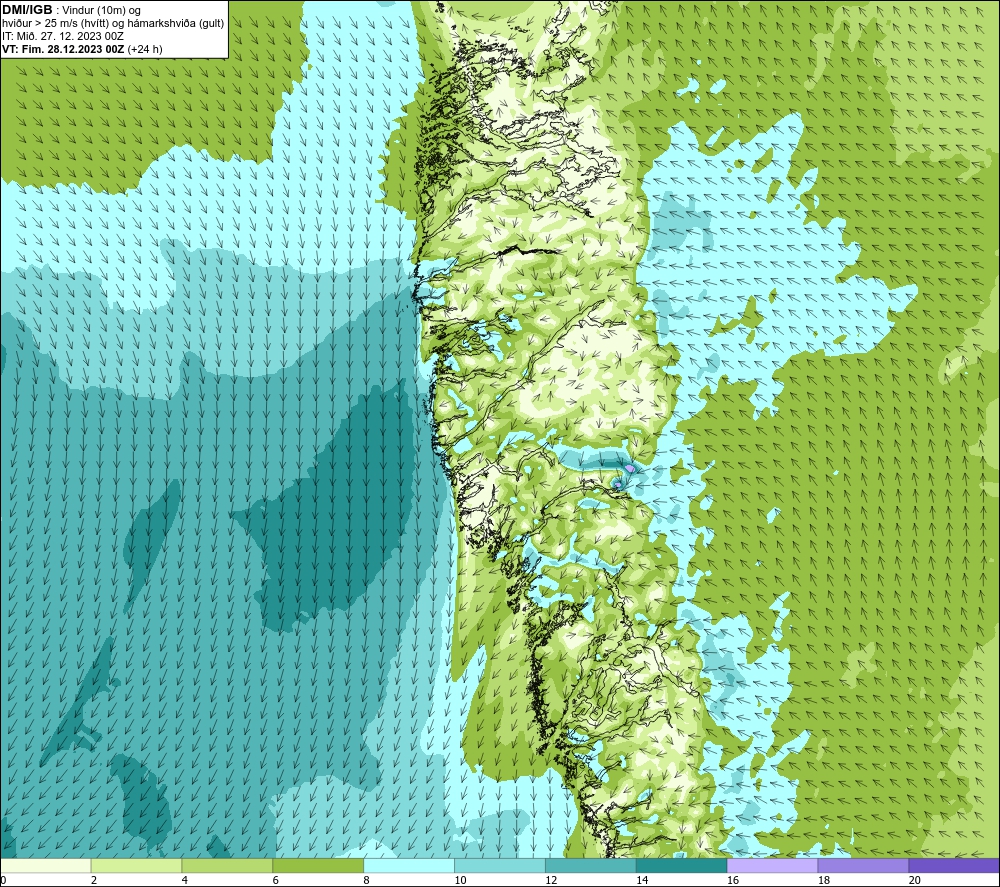
Task: Click the 6–8 m/s olive green legend swatch
Action: 318,865
